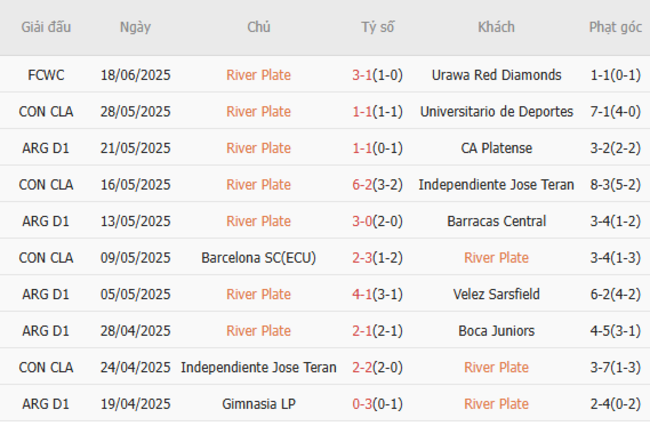
Task: Click the Urawa Red Diamonds team name
Action: [x=496, y=75]
